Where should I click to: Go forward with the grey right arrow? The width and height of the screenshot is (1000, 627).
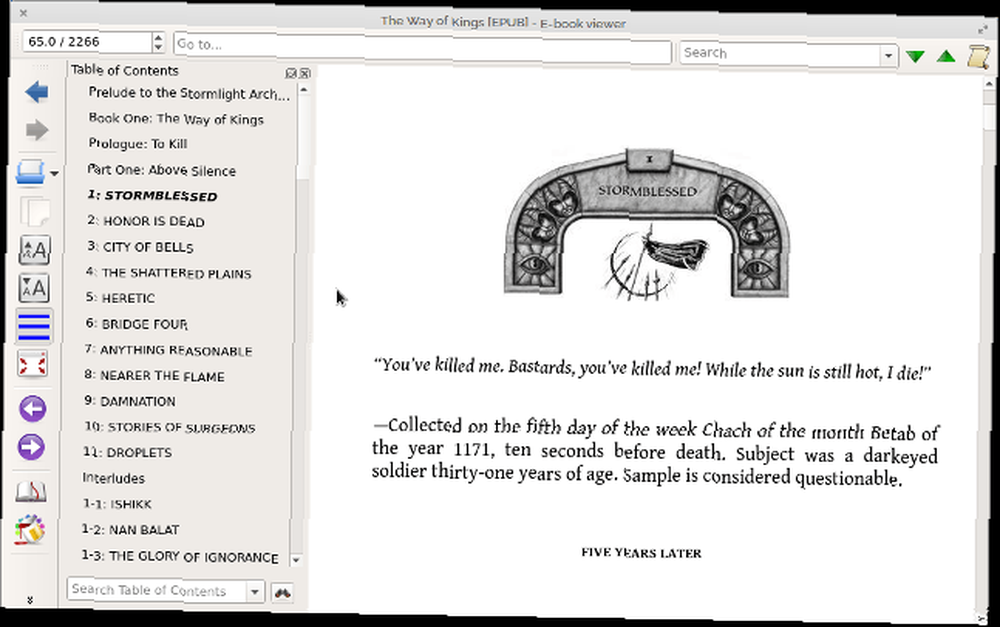click(36, 130)
